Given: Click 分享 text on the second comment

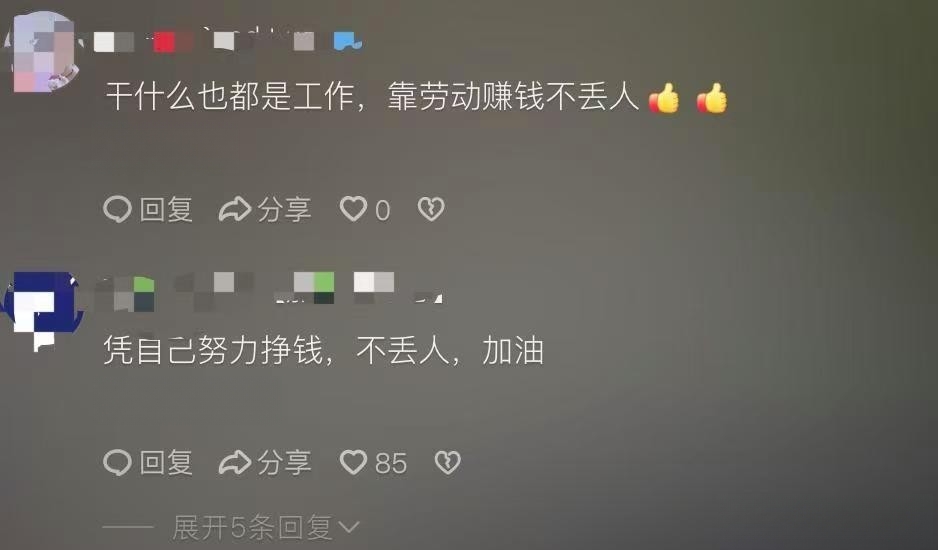Looking at the screenshot, I should (x=284, y=463).
